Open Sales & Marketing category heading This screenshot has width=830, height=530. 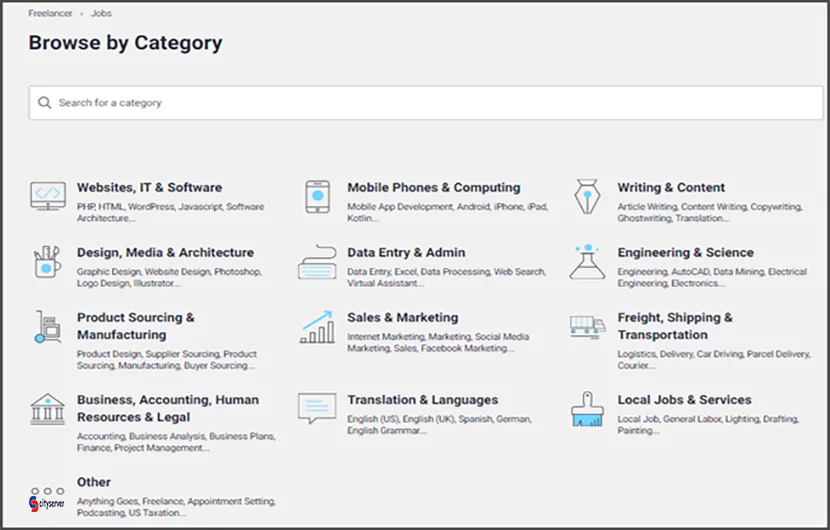point(402,318)
